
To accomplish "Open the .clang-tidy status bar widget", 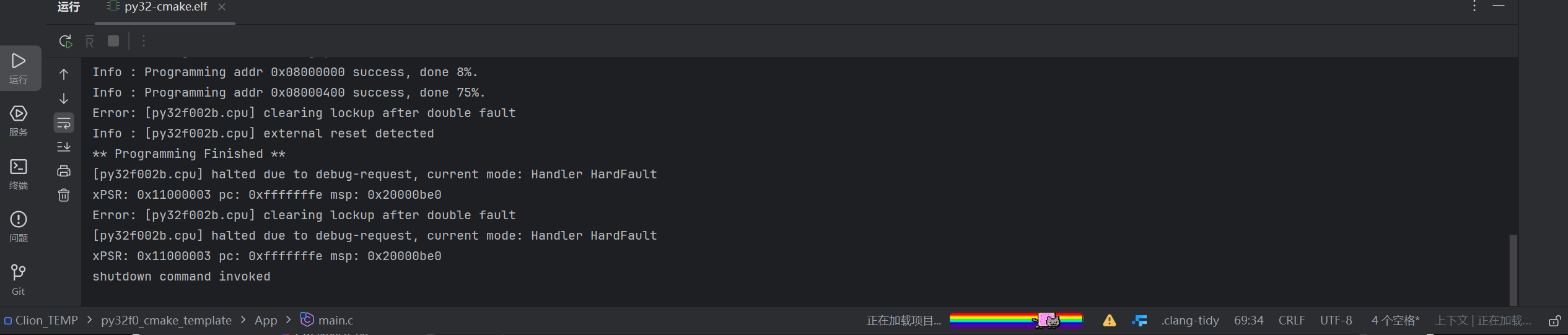I will coord(1189,321).
